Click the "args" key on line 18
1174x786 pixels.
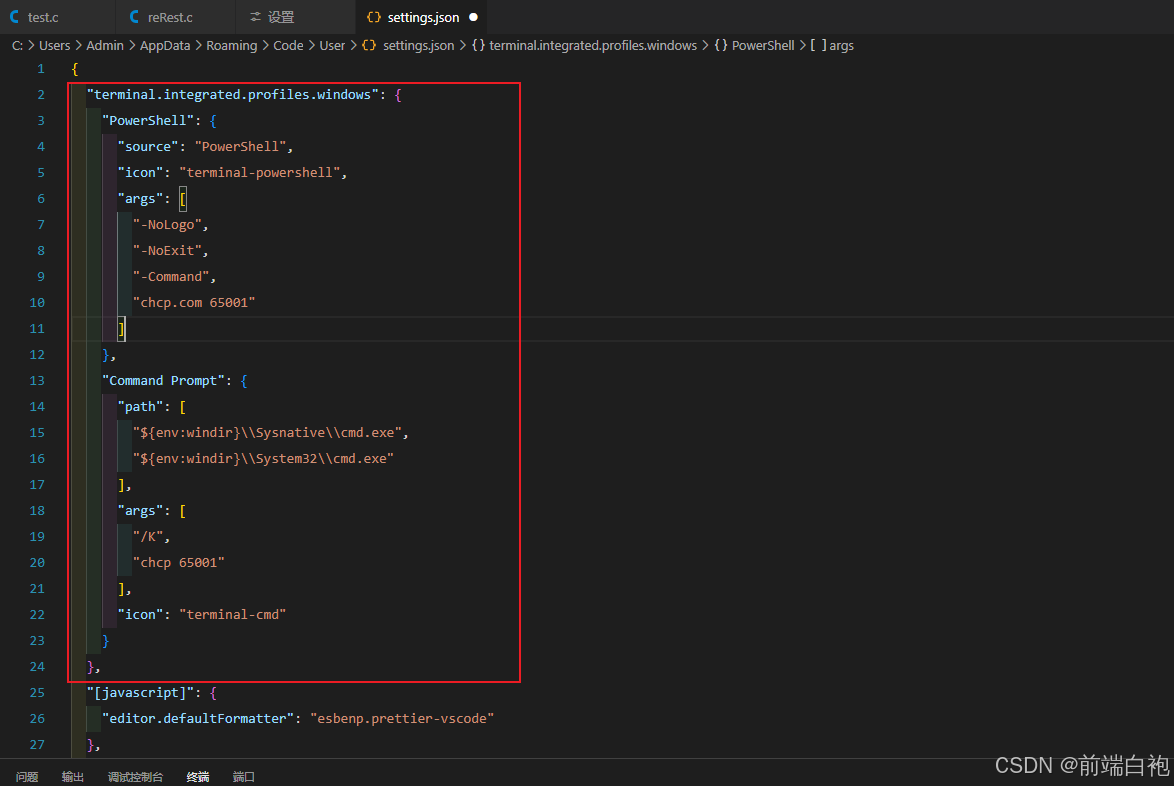click(140, 511)
